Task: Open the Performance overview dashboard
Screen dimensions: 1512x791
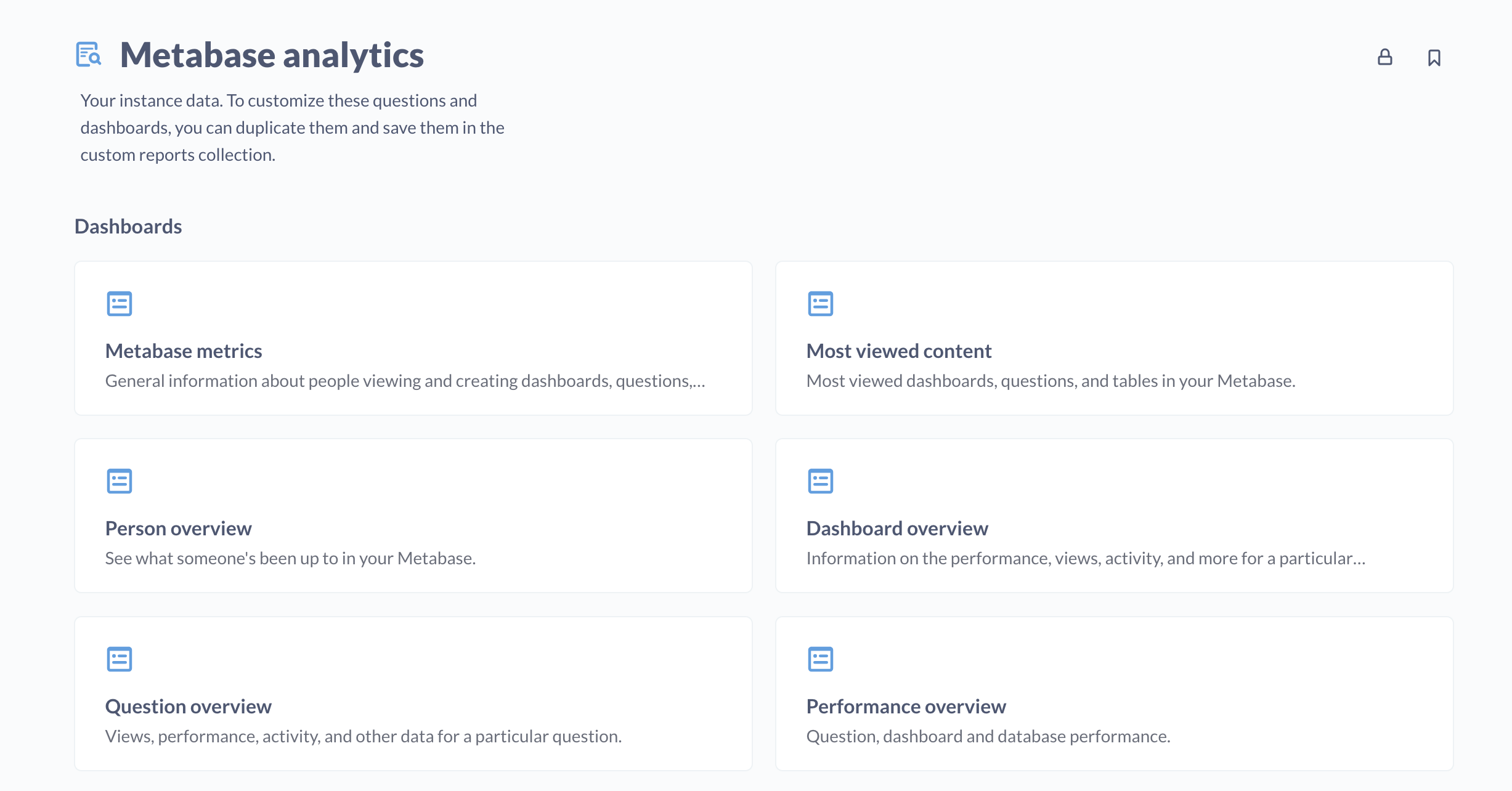Action: 906,706
